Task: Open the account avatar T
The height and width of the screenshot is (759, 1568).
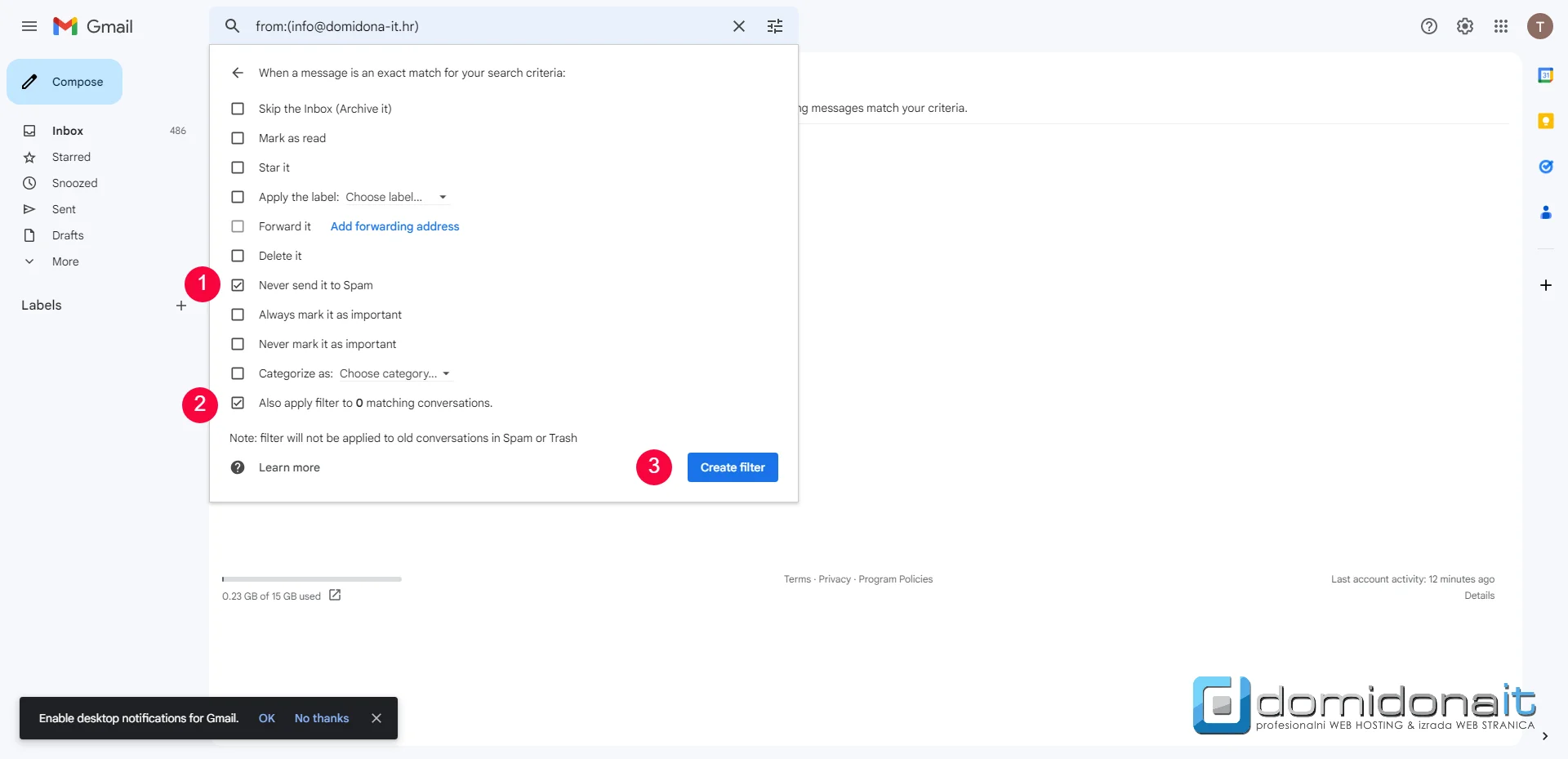Action: pyautogui.click(x=1540, y=26)
